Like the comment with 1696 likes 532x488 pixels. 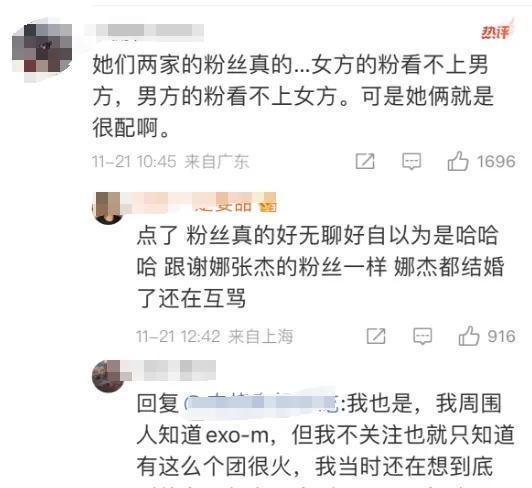pos(458,161)
